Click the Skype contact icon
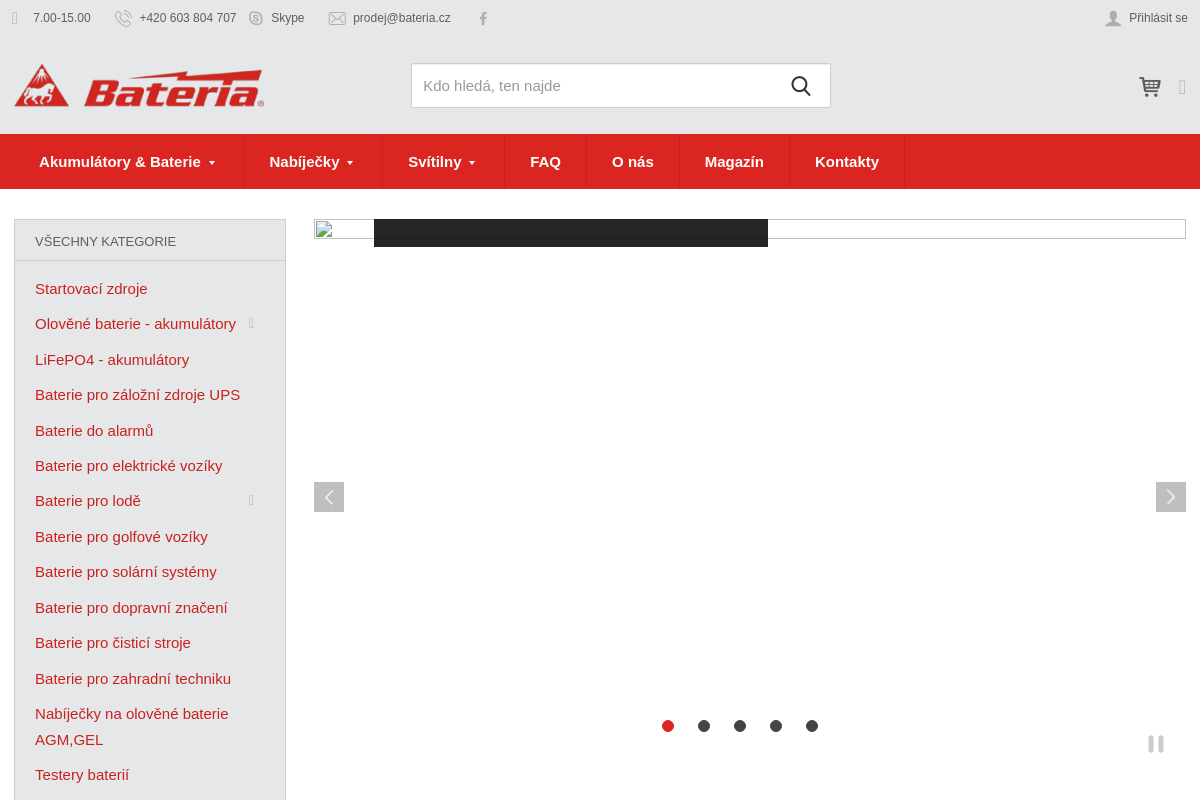Image resolution: width=1200 pixels, height=800 pixels. (x=256, y=18)
